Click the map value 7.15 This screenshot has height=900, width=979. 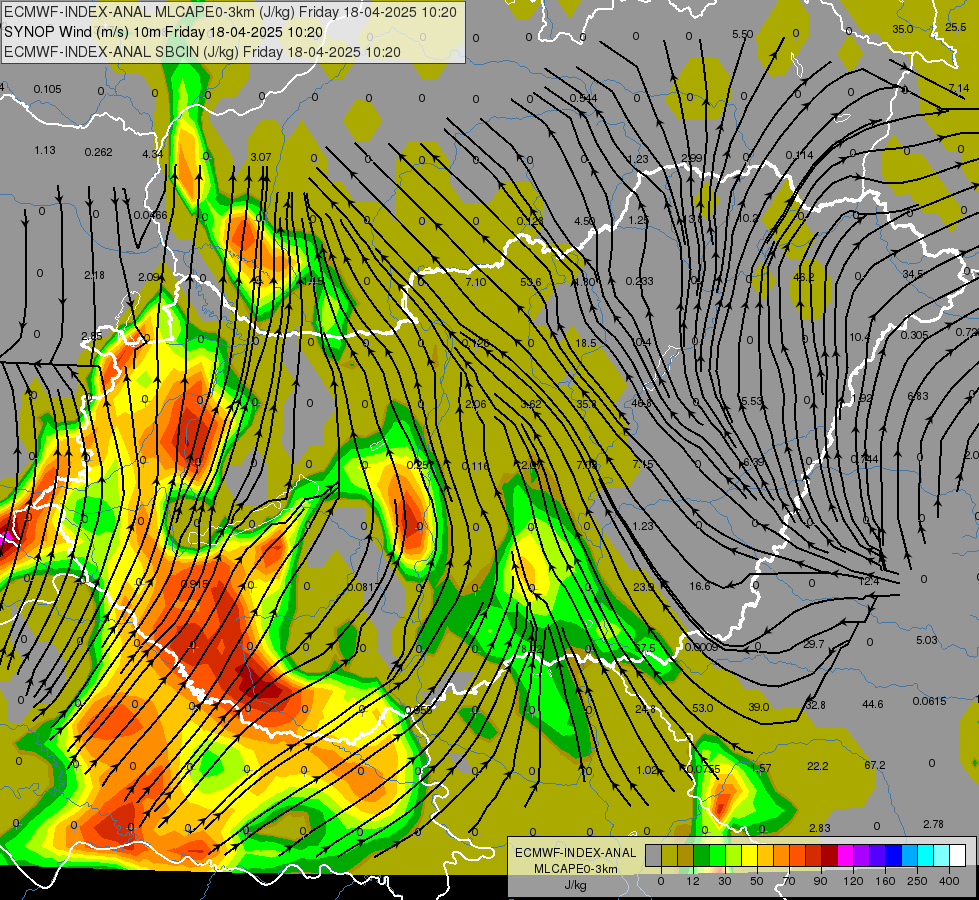(642, 464)
